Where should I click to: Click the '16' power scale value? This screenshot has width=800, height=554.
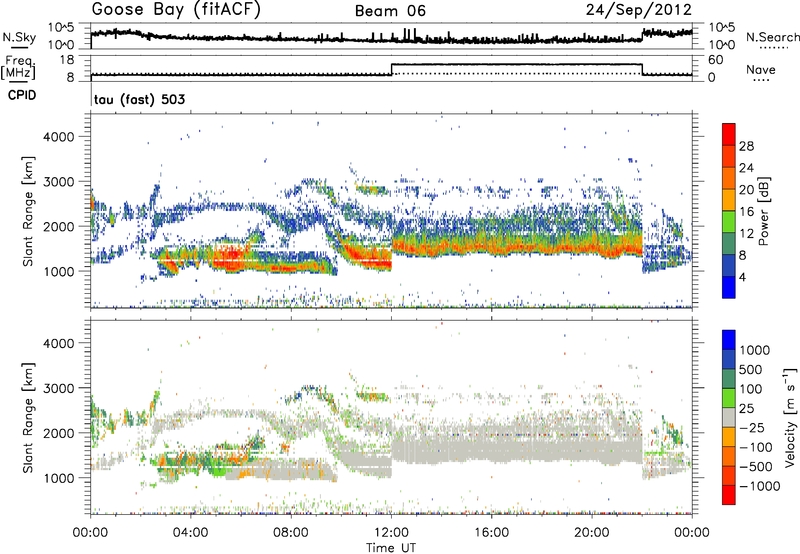(x=746, y=212)
